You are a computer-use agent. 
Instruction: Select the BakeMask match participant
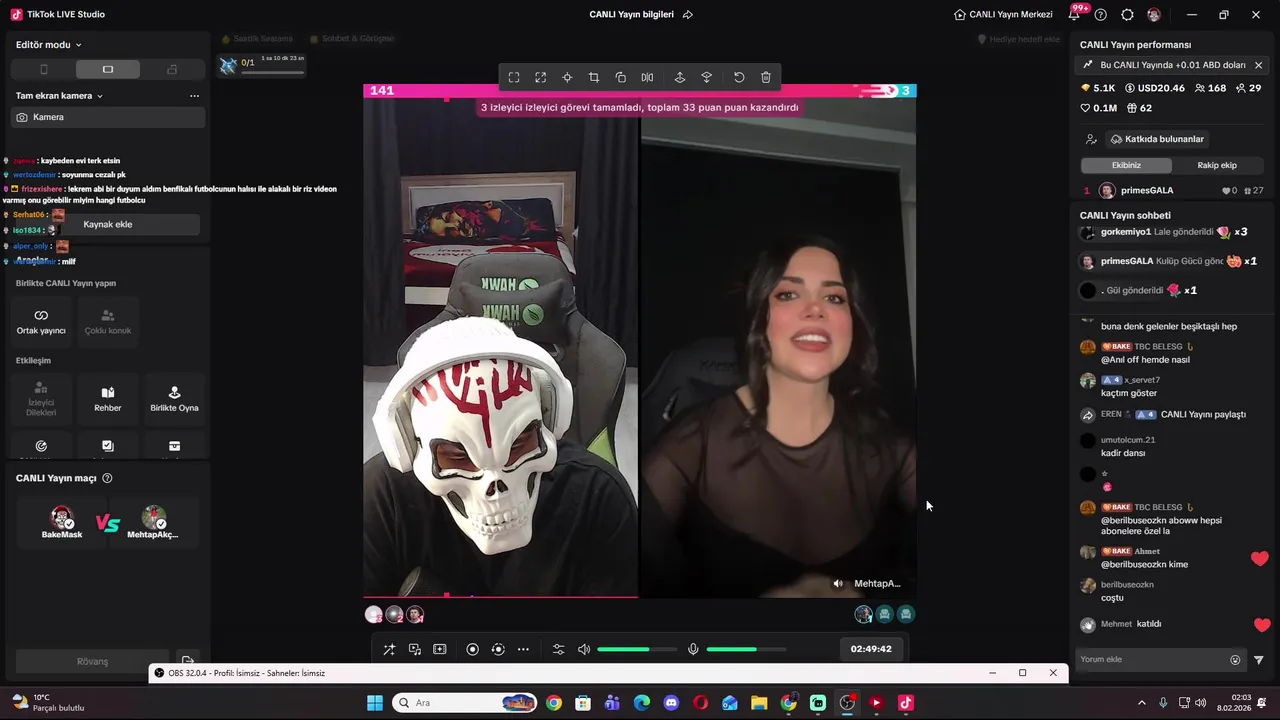point(62,522)
